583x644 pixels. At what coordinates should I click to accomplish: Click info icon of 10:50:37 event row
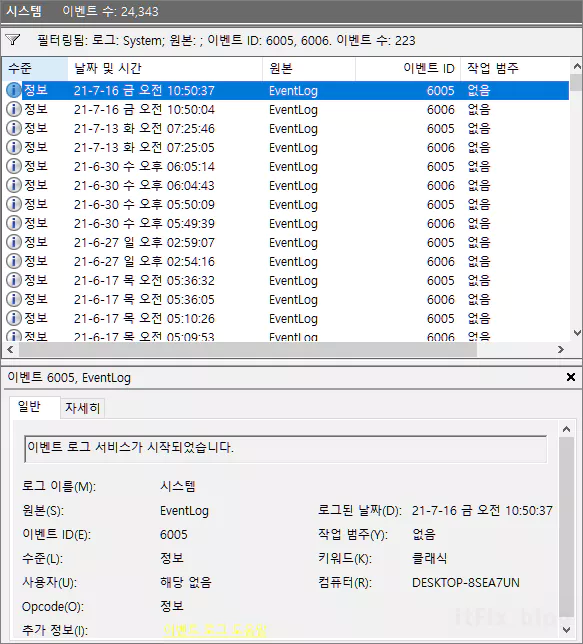[14, 90]
